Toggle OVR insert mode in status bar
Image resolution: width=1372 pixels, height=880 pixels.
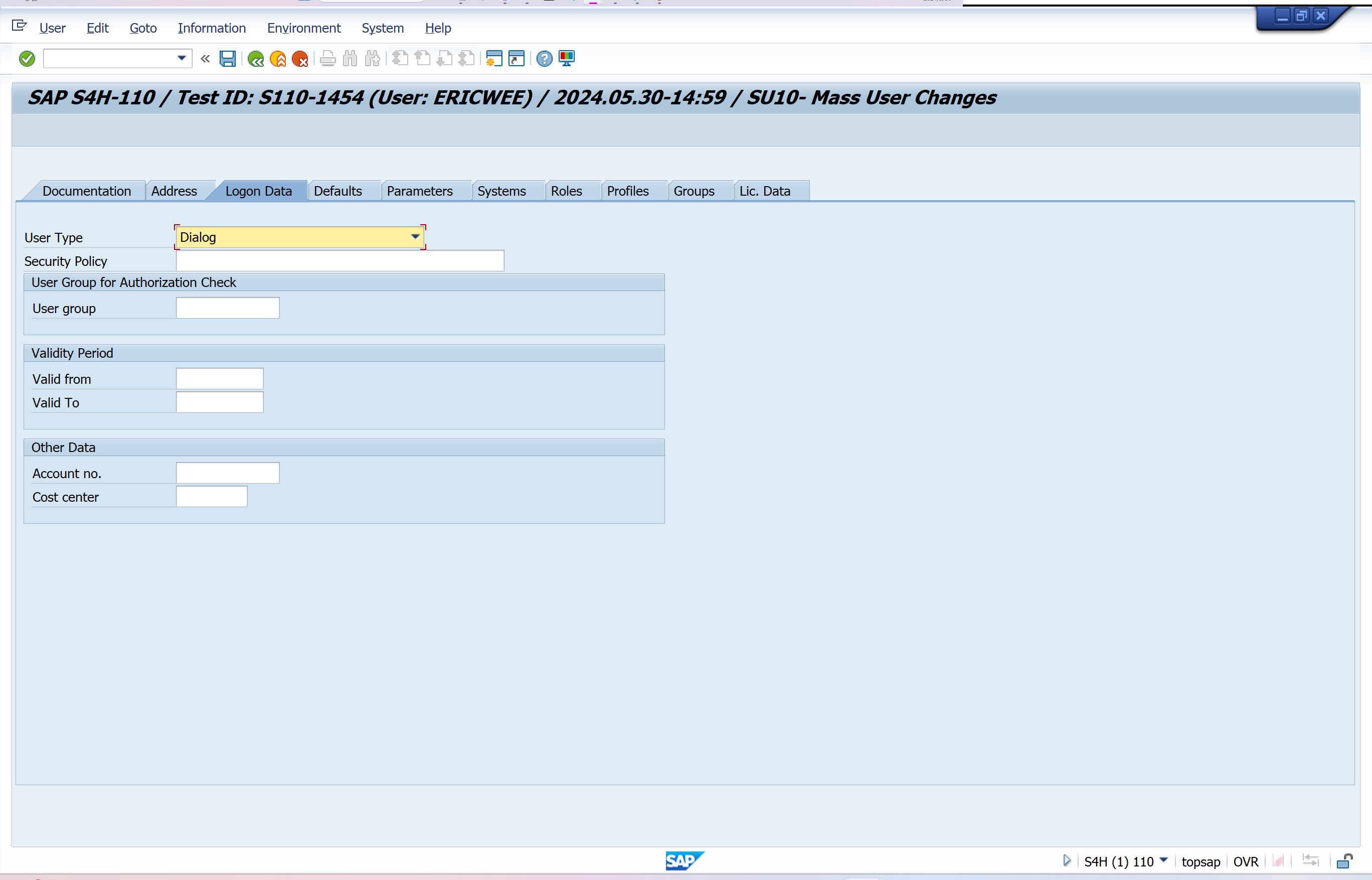click(1245, 861)
